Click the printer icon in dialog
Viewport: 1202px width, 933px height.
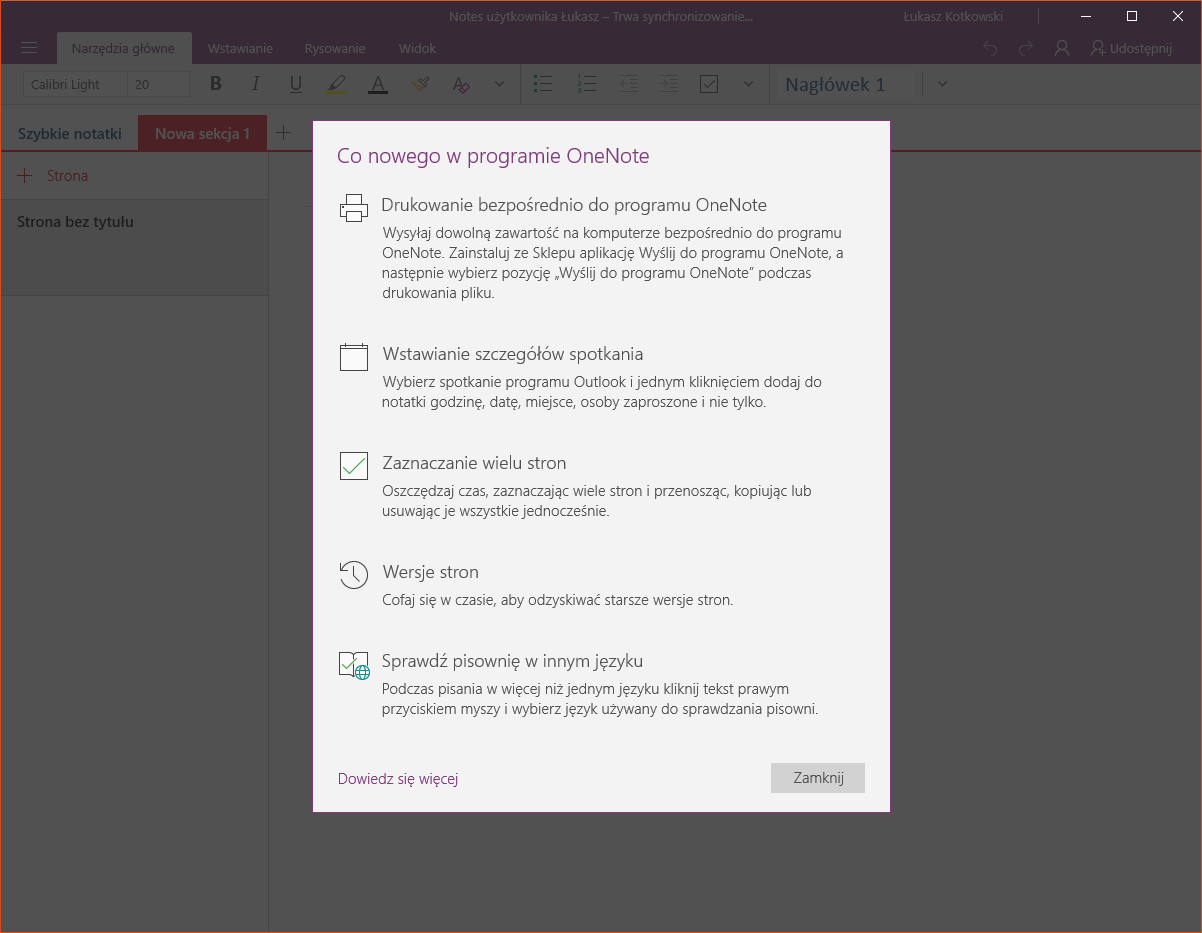pyautogui.click(x=354, y=207)
